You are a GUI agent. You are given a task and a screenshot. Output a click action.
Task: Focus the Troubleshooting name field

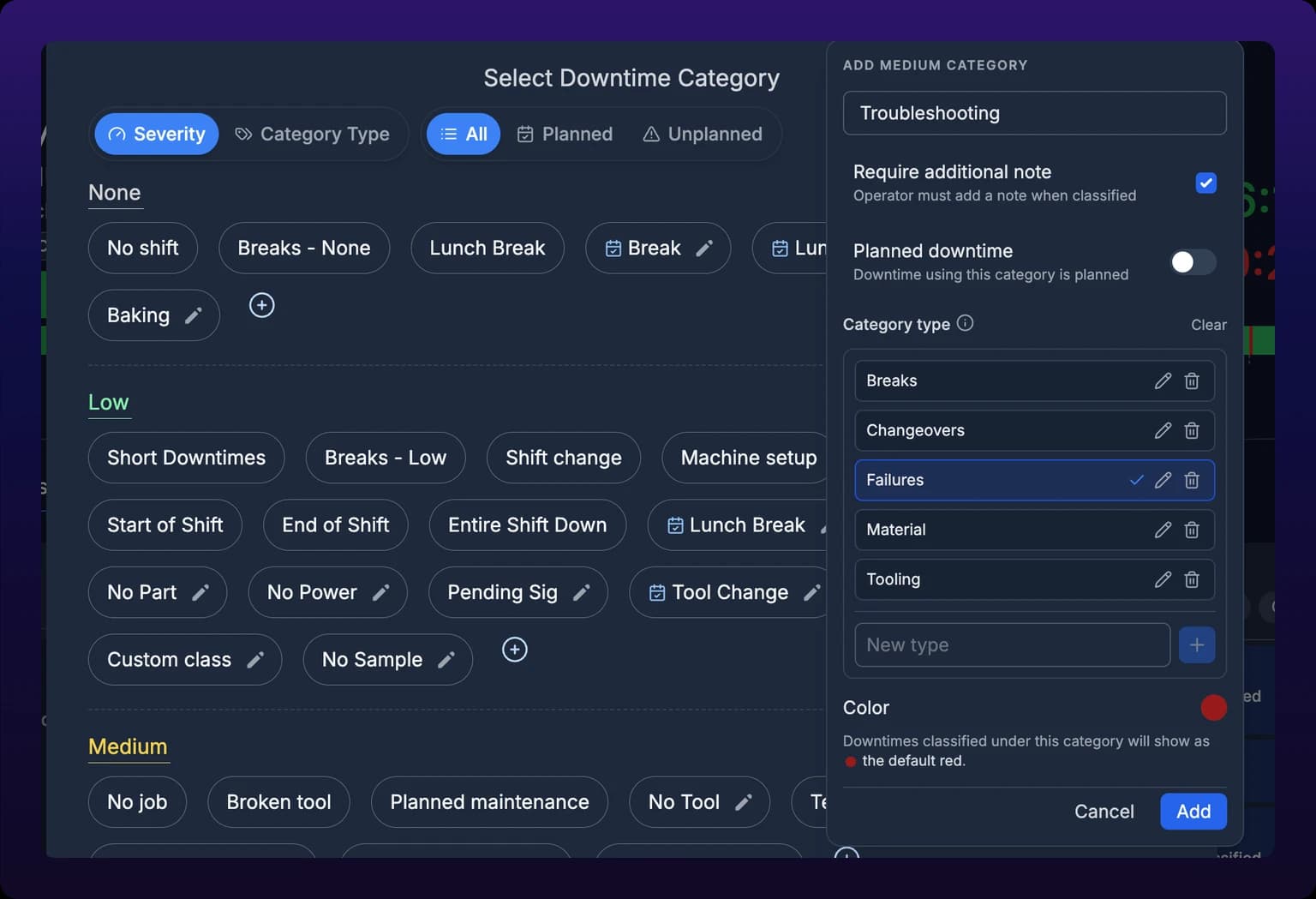tap(1034, 113)
